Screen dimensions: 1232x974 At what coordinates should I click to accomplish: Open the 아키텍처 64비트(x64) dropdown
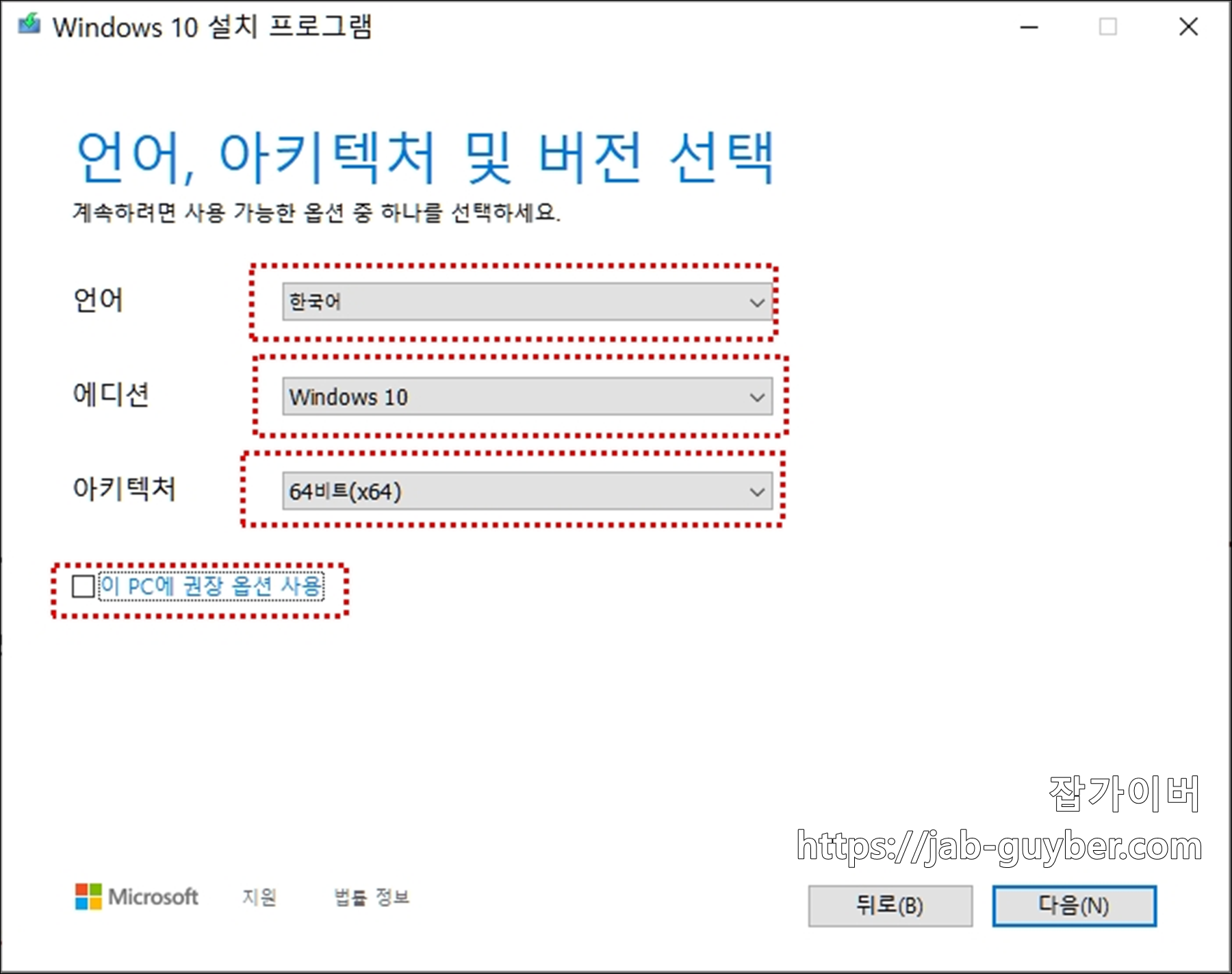pyautogui.click(x=527, y=491)
